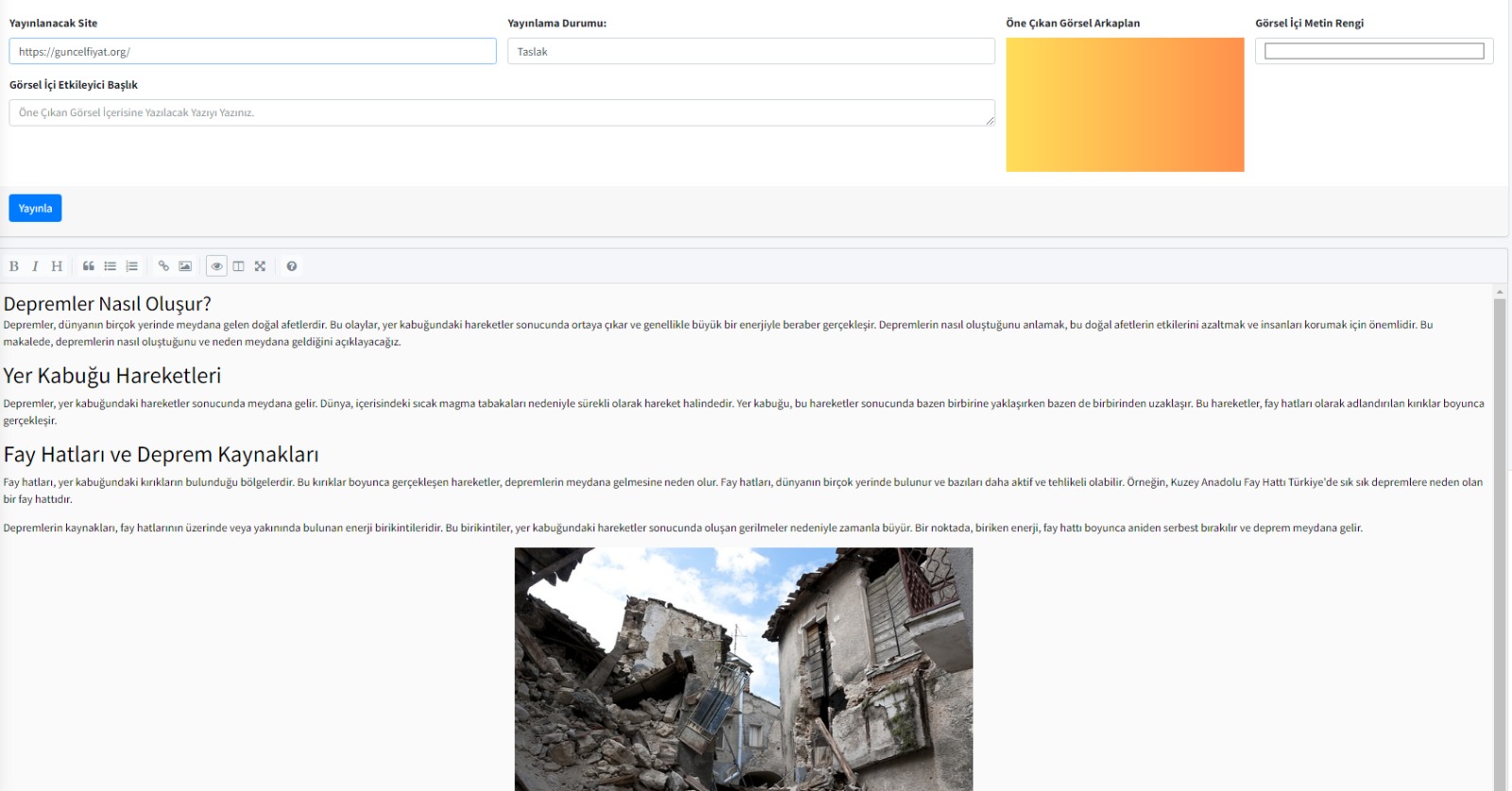Toggle side-by-side view icon
1512x791 pixels.
(x=238, y=267)
